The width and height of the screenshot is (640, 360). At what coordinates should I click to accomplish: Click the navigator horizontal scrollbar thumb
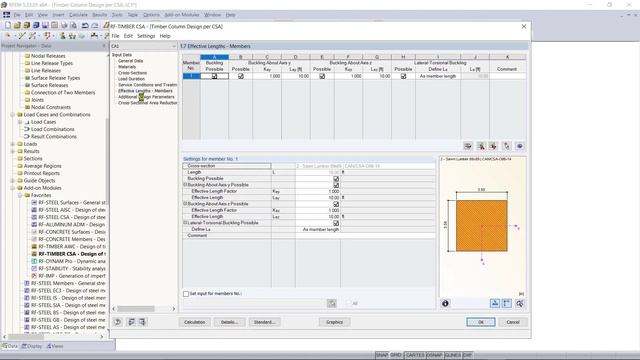point(26,337)
